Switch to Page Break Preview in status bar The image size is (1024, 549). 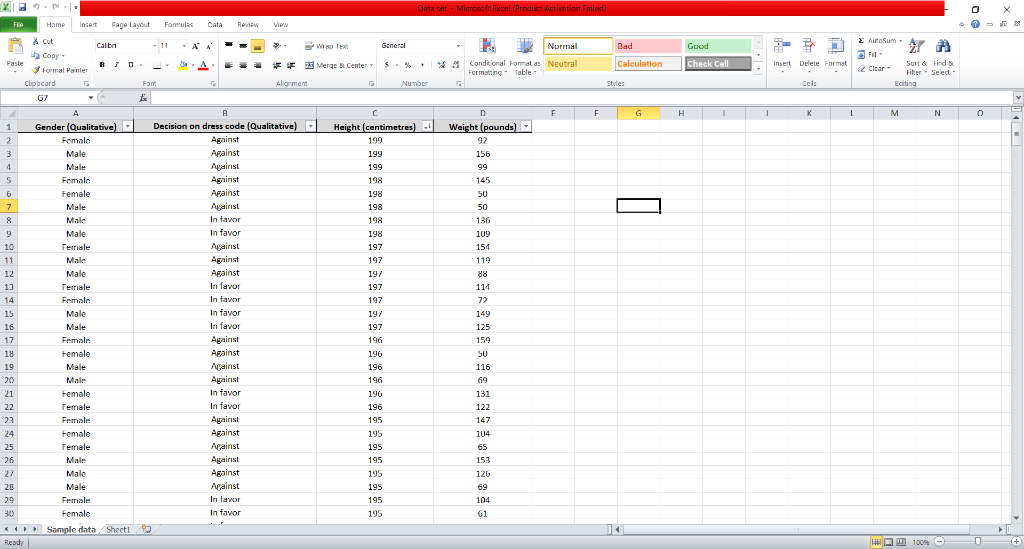click(901, 542)
